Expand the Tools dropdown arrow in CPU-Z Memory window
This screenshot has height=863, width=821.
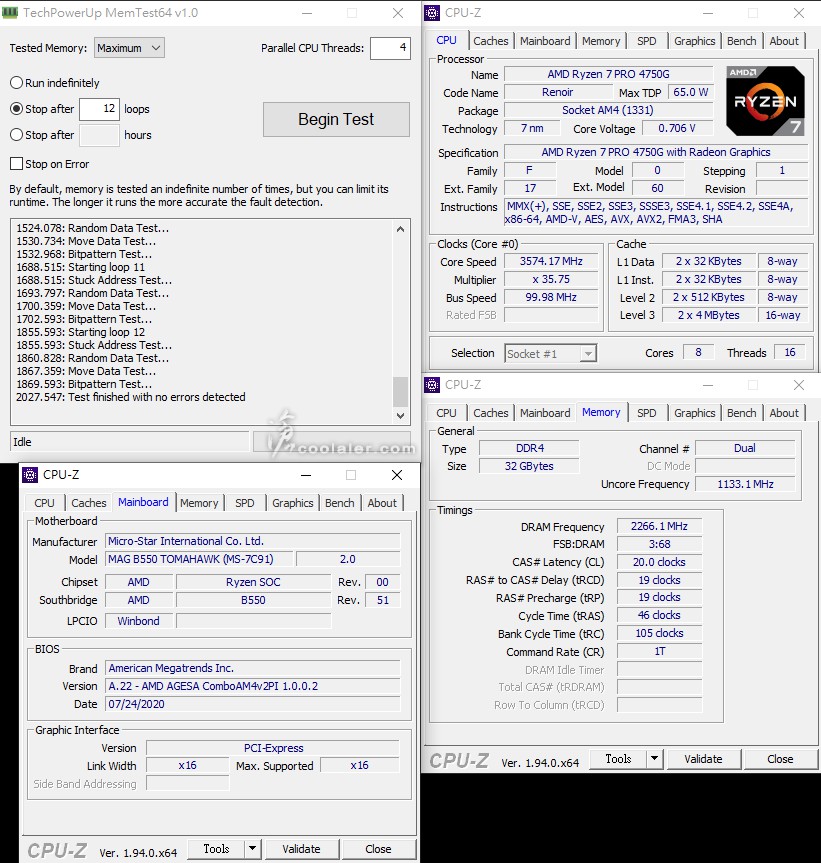(654, 759)
